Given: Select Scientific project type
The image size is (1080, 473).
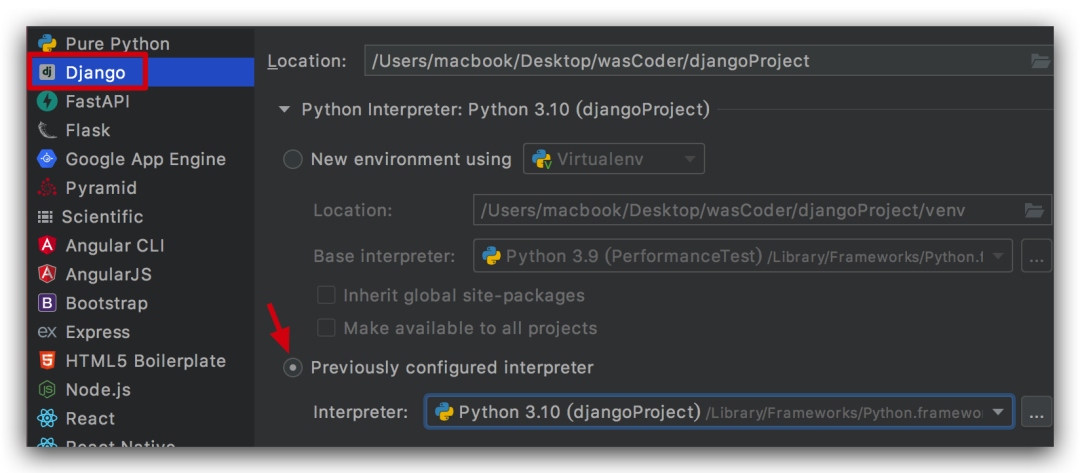Looking at the screenshot, I should [103, 217].
